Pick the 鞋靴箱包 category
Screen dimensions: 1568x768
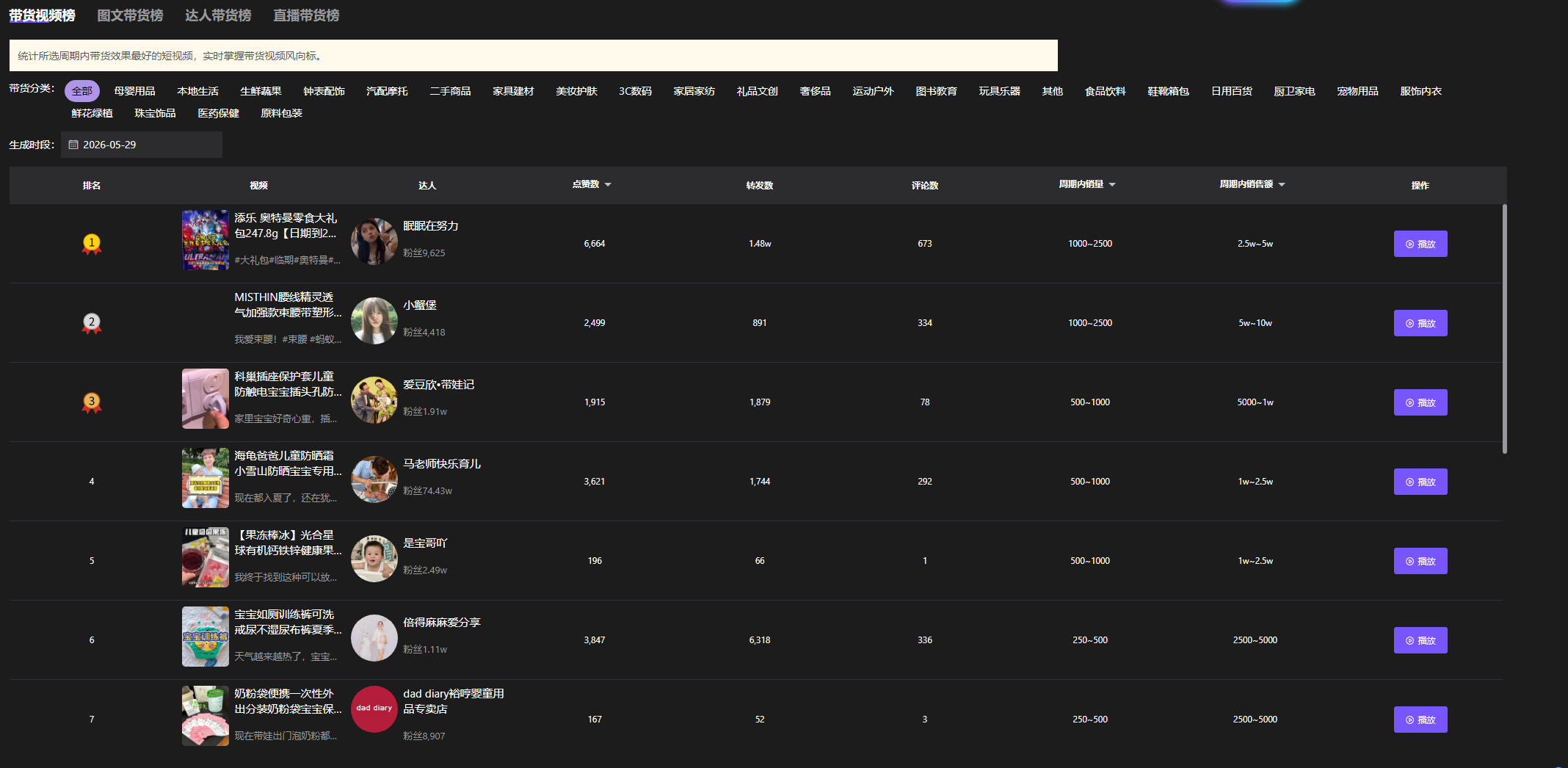coord(1168,91)
